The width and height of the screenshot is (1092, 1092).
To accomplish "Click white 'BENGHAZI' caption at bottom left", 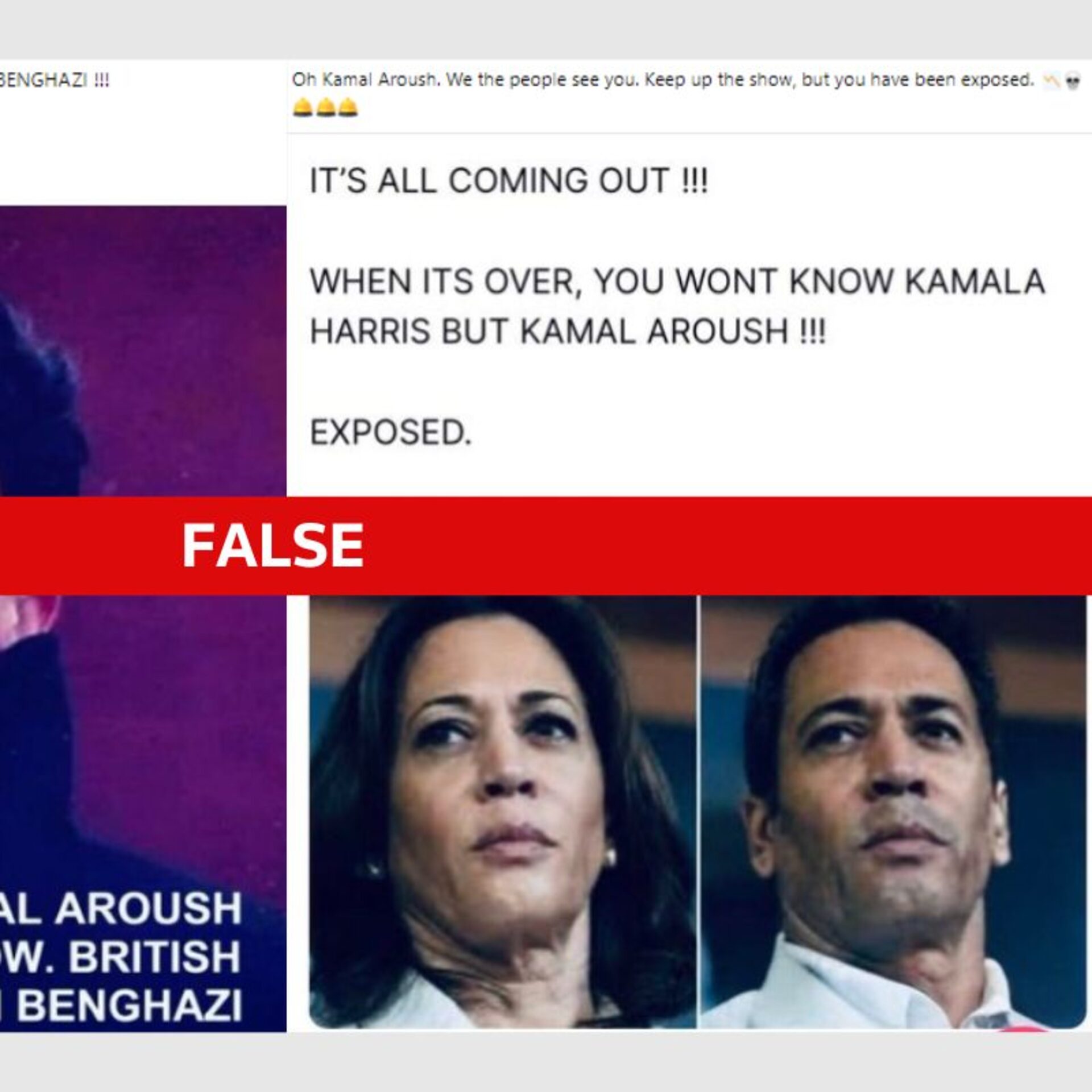I will click(122, 1006).
